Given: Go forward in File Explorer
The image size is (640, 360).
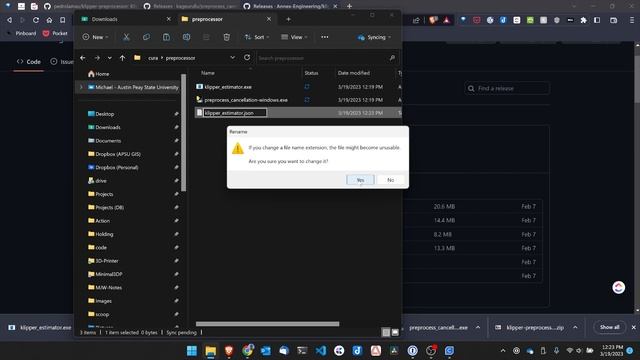Looking at the screenshot, I should tap(97, 58).
